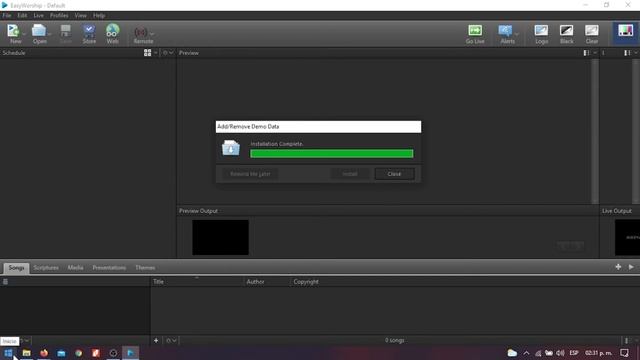Image resolution: width=640 pixels, height=360 pixels.
Task: Launch Firefox from the taskbar
Action: tap(44, 353)
